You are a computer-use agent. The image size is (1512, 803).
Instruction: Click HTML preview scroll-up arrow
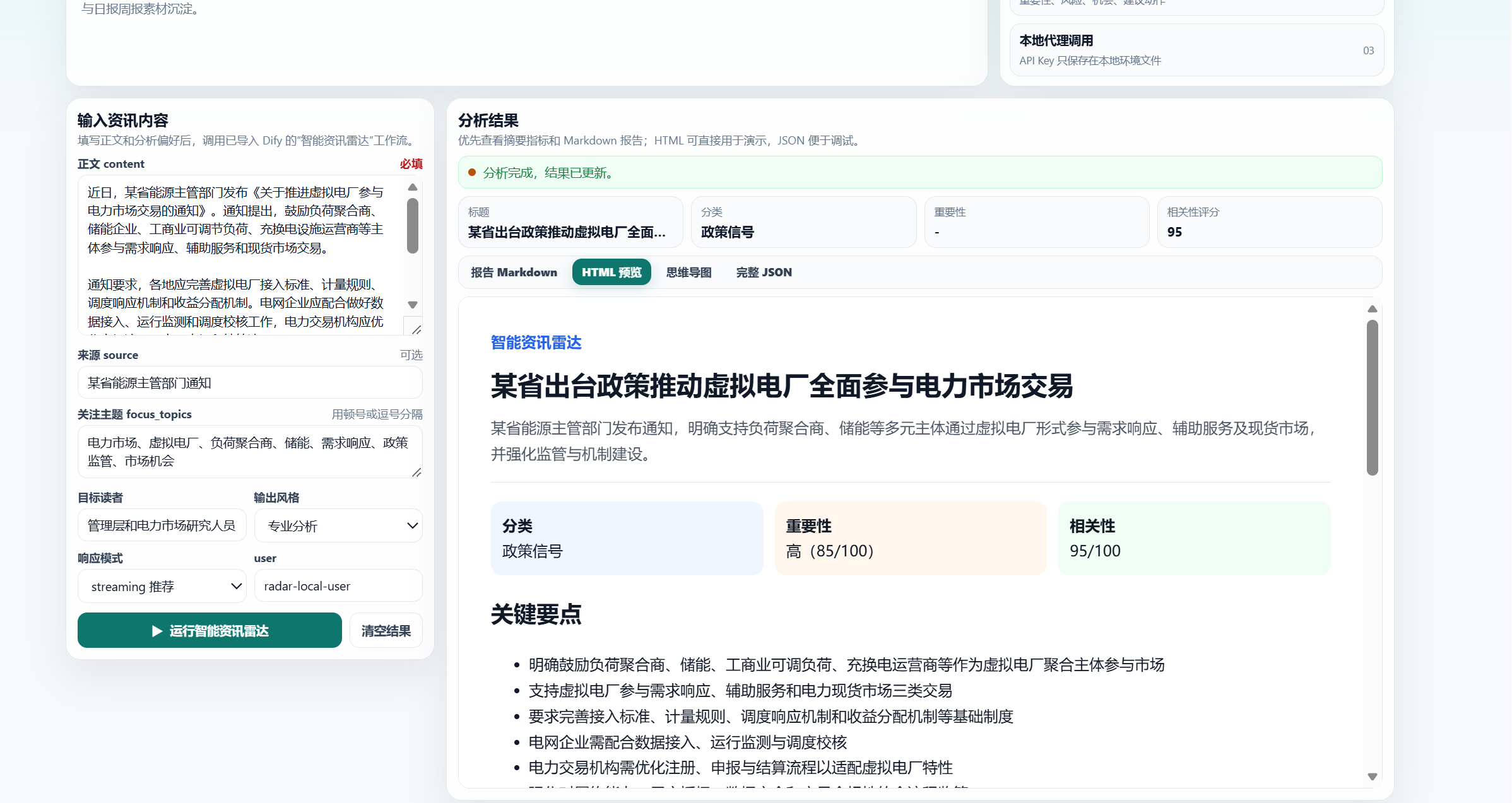click(1372, 309)
